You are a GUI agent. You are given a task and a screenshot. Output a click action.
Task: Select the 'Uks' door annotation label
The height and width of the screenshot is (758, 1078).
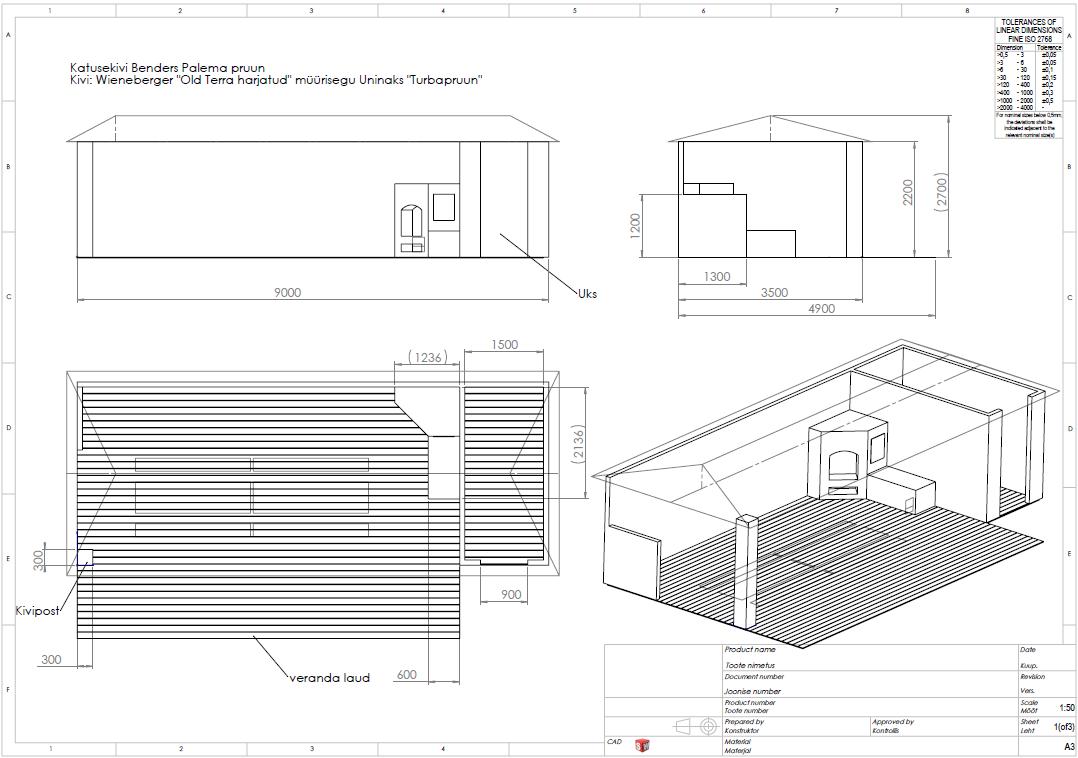pyautogui.click(x=587, y=293)
